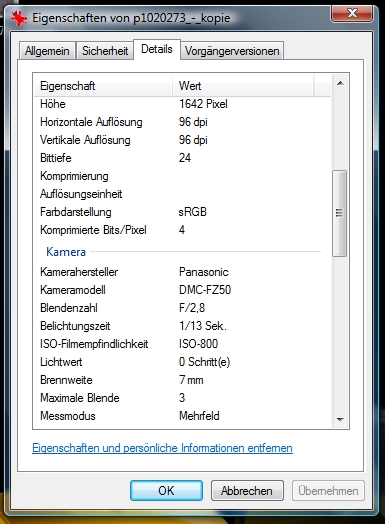Click the scrollbar up arrow
Screen dimensions: 385x524
340,83
